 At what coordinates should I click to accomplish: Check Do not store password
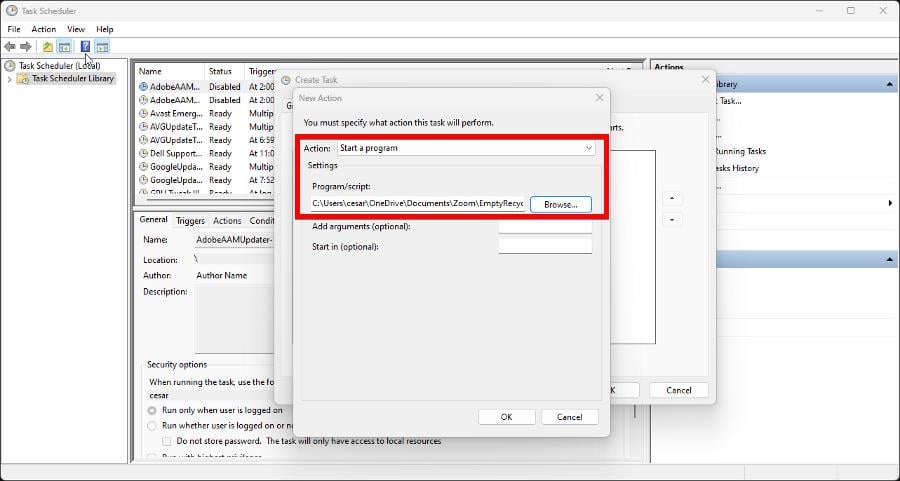[166, 441]
